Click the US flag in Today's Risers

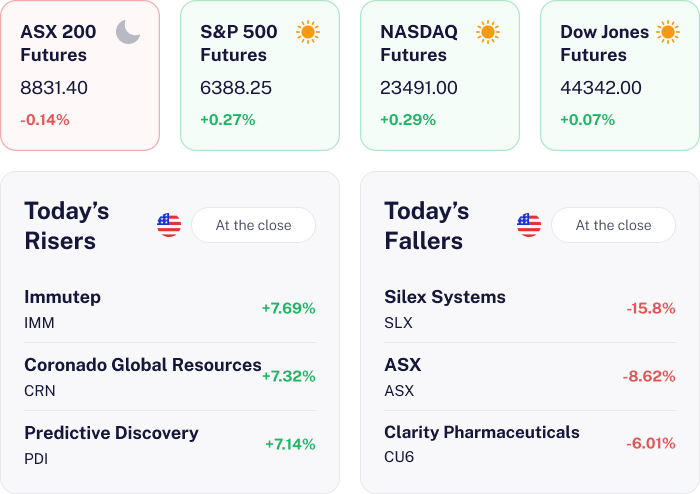169,225
